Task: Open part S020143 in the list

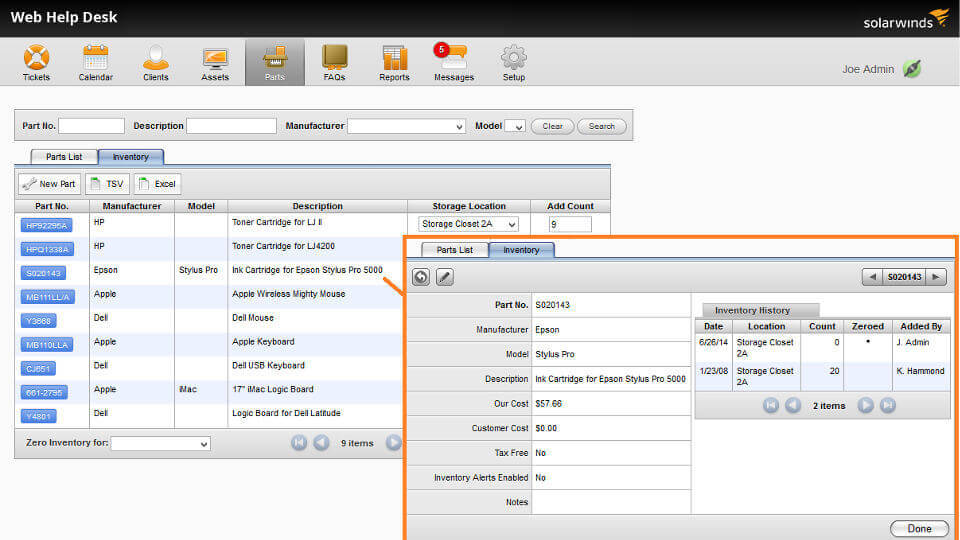Action: tap(43, 273)
